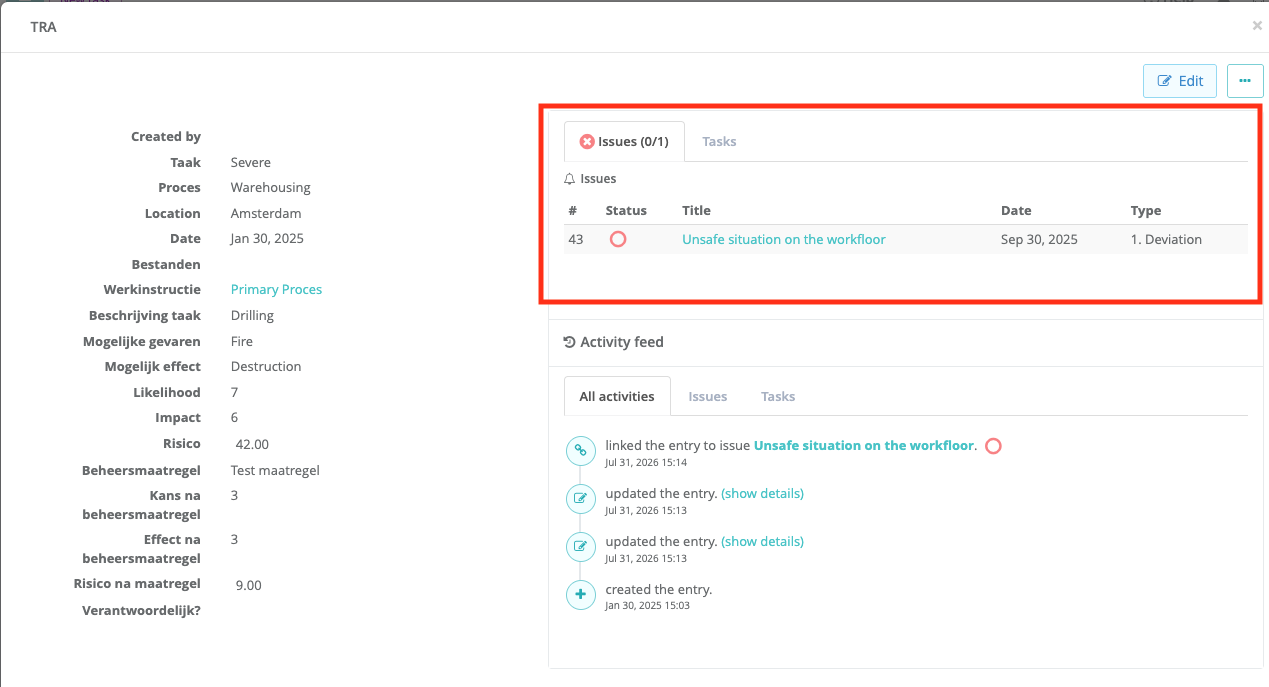Select the Sep 30, 2025 date cell

click(1039, 239)
